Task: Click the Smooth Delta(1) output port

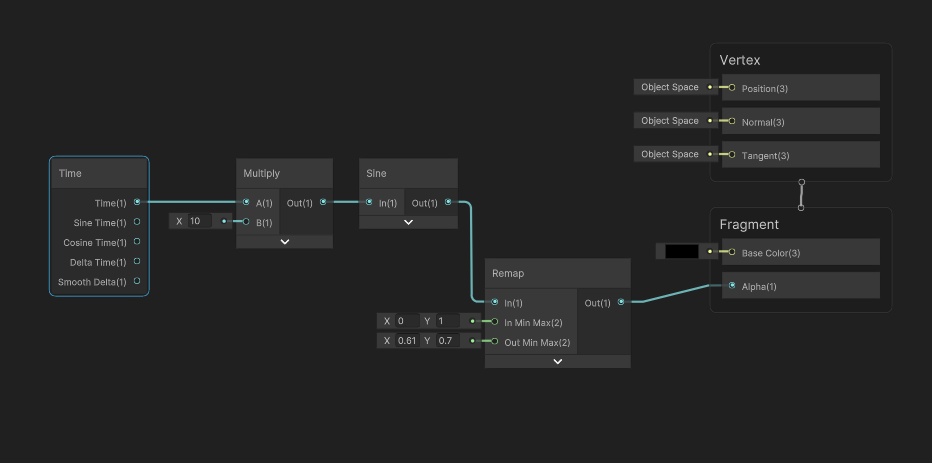Action: pos(137,281)
